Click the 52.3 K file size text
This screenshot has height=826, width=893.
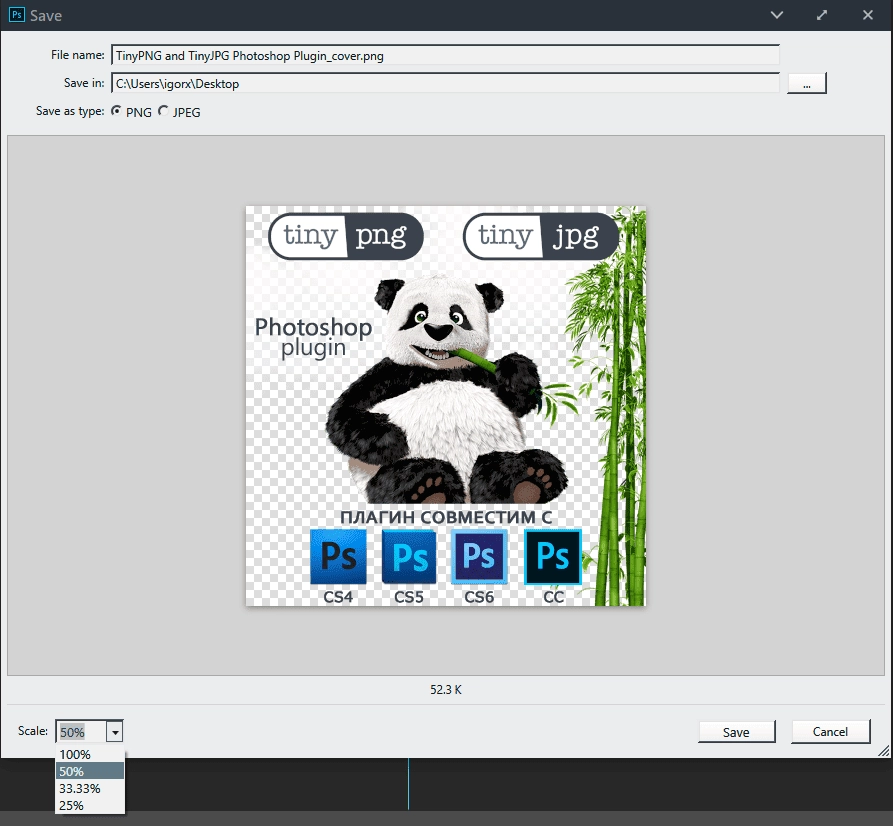click(446, 690)
